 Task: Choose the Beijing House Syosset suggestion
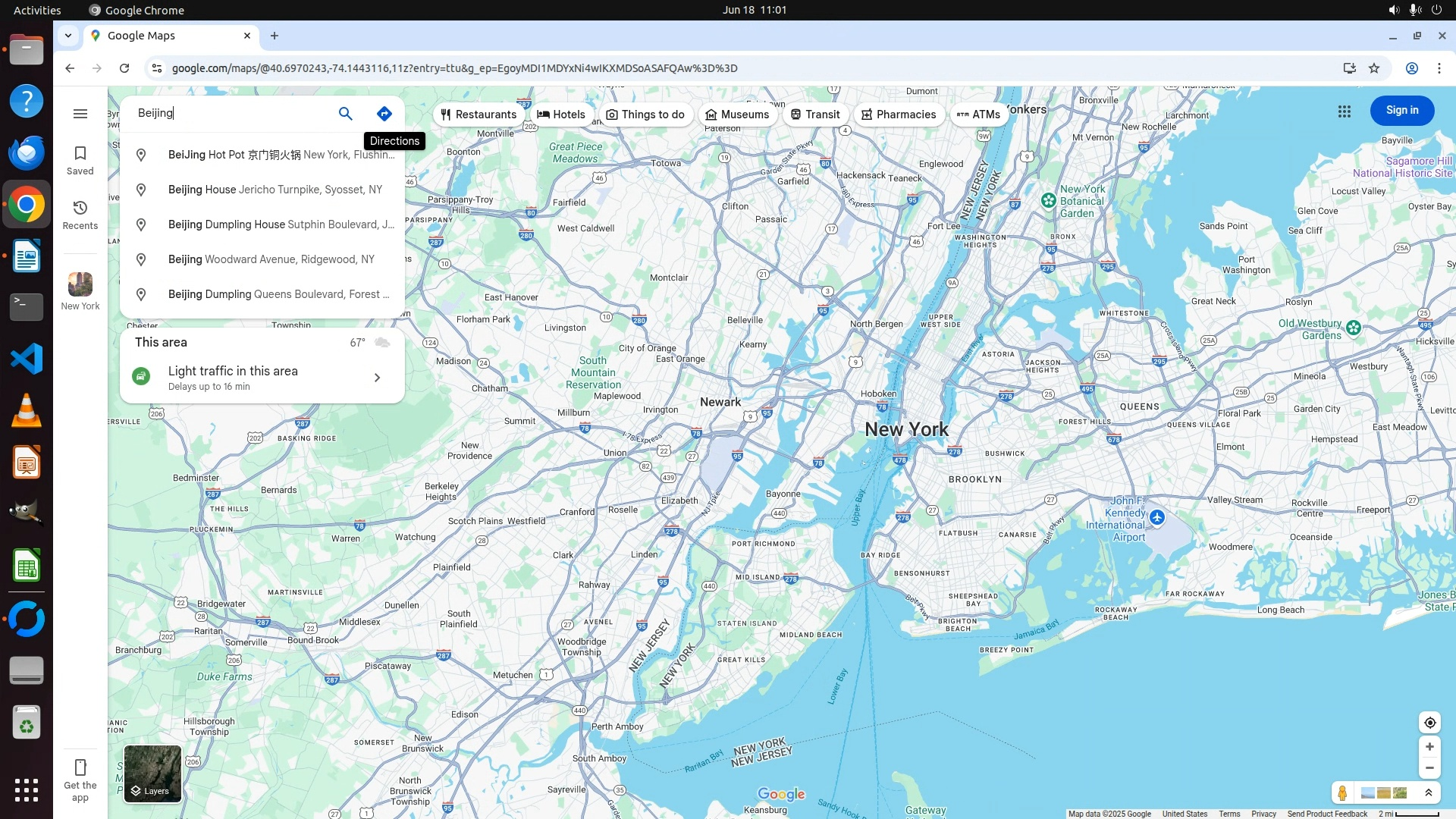[x=275, y=190]
